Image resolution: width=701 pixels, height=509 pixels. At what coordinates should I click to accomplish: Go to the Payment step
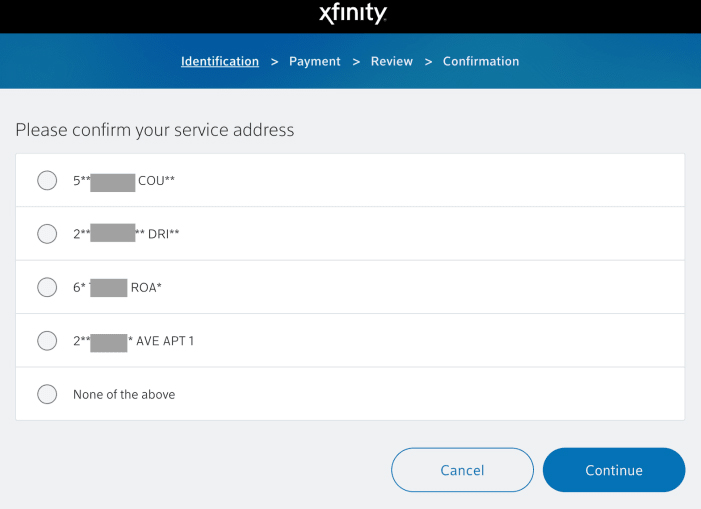[x=315, y=61]
